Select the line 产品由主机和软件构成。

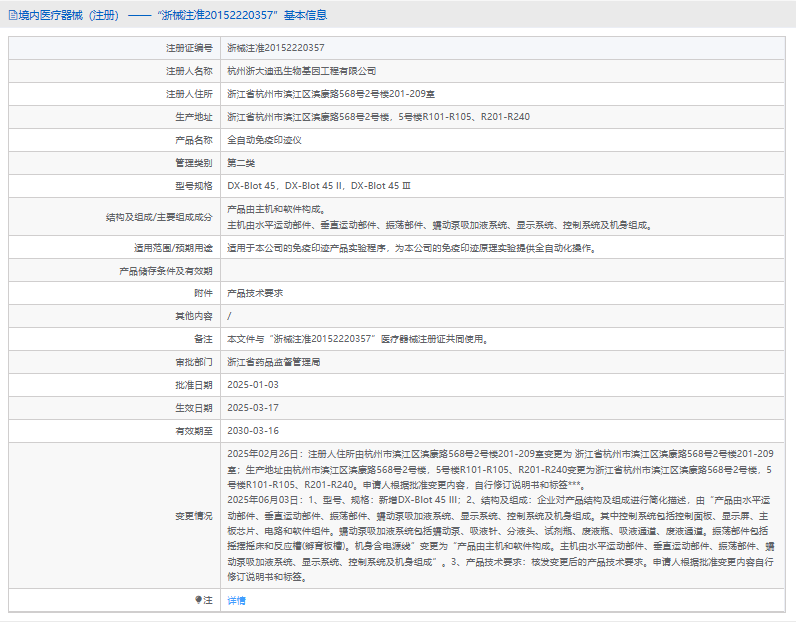277,209
